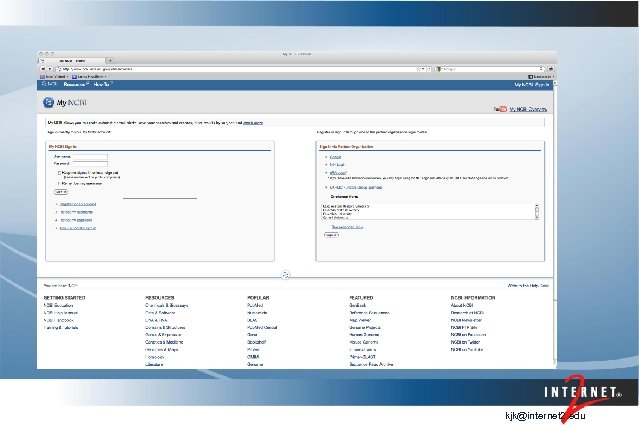Open the My NCBI Overview link

click(528, 109)
